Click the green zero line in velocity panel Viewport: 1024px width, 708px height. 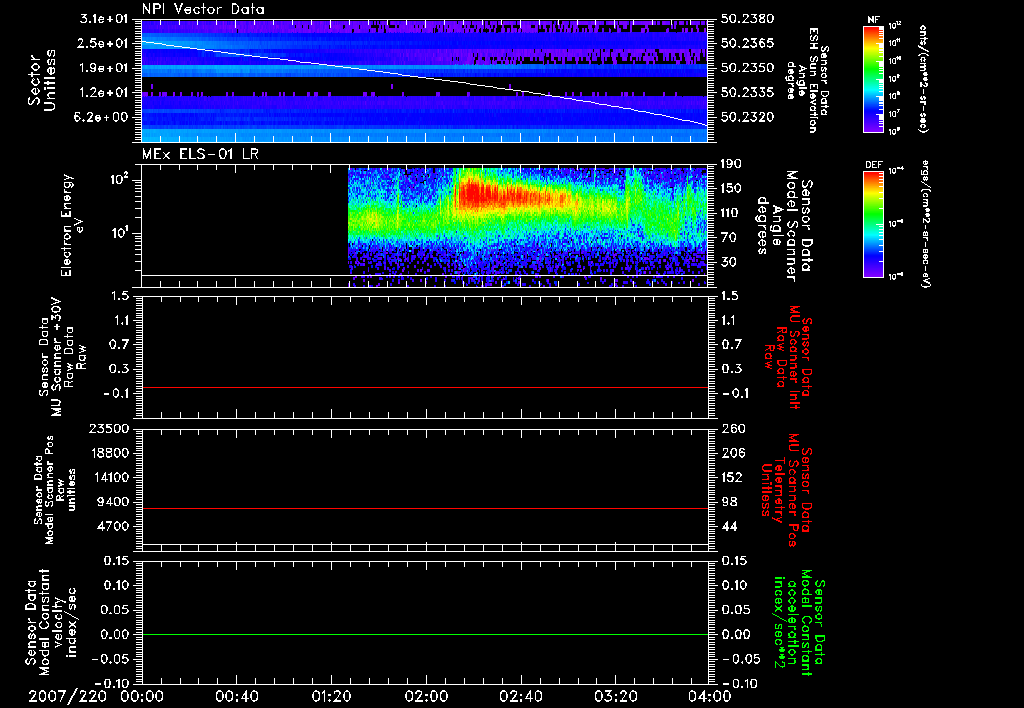424,634
